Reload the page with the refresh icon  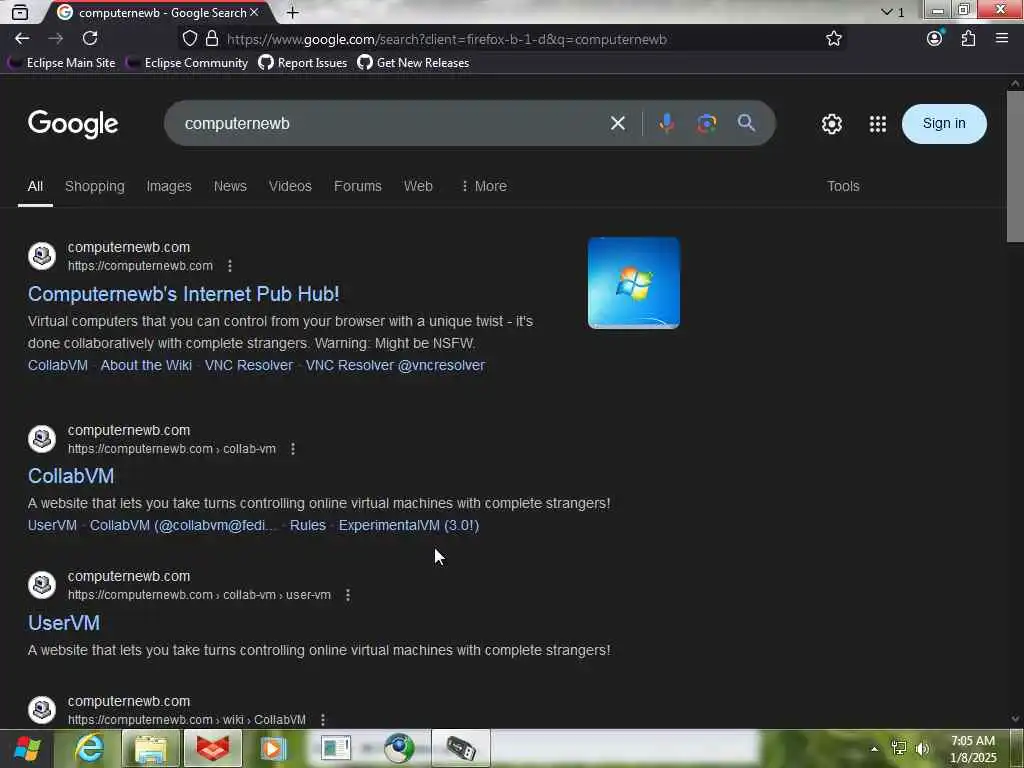[x=90, y=39]
